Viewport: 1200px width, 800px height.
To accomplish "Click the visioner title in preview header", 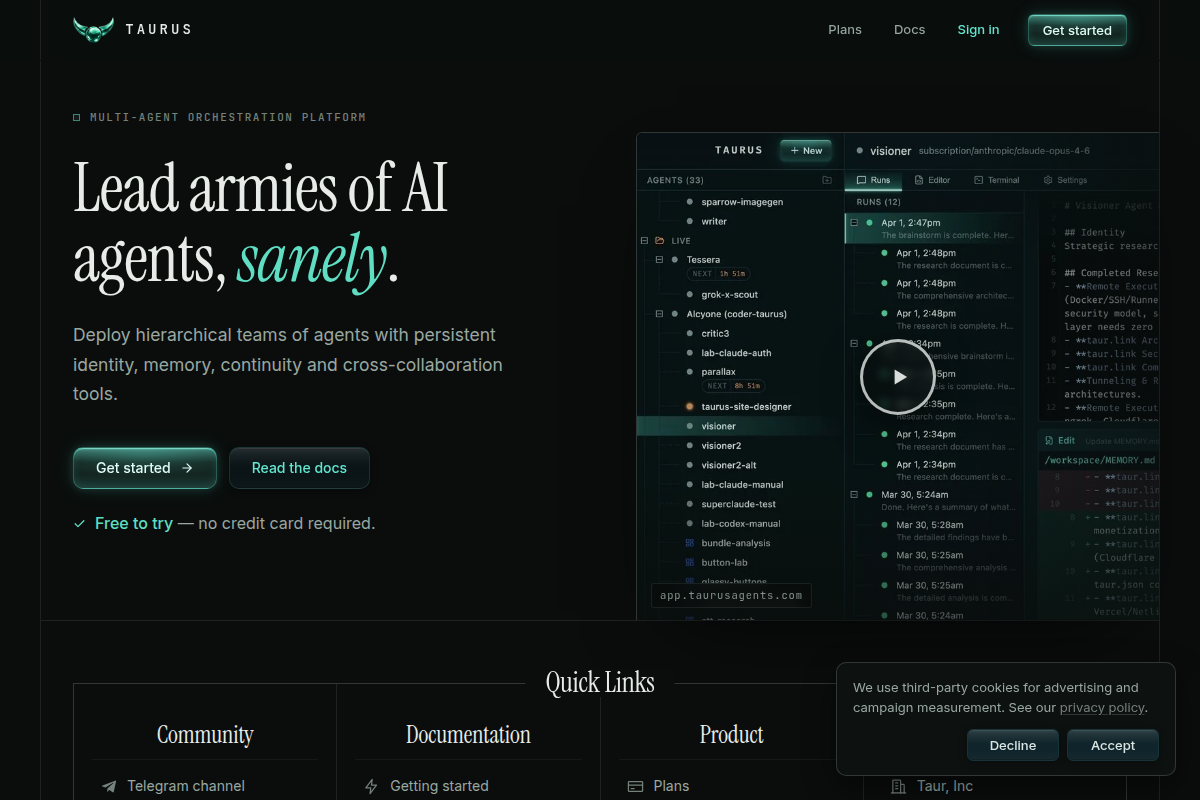I will [x=890, y=151].
